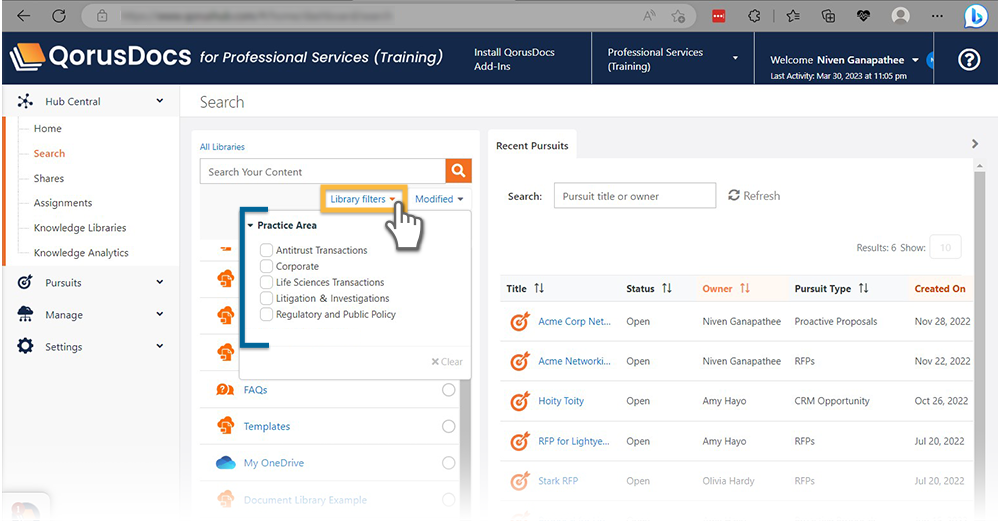Open browser settings and more menu
1000x521 pixels.
point(937,16)
